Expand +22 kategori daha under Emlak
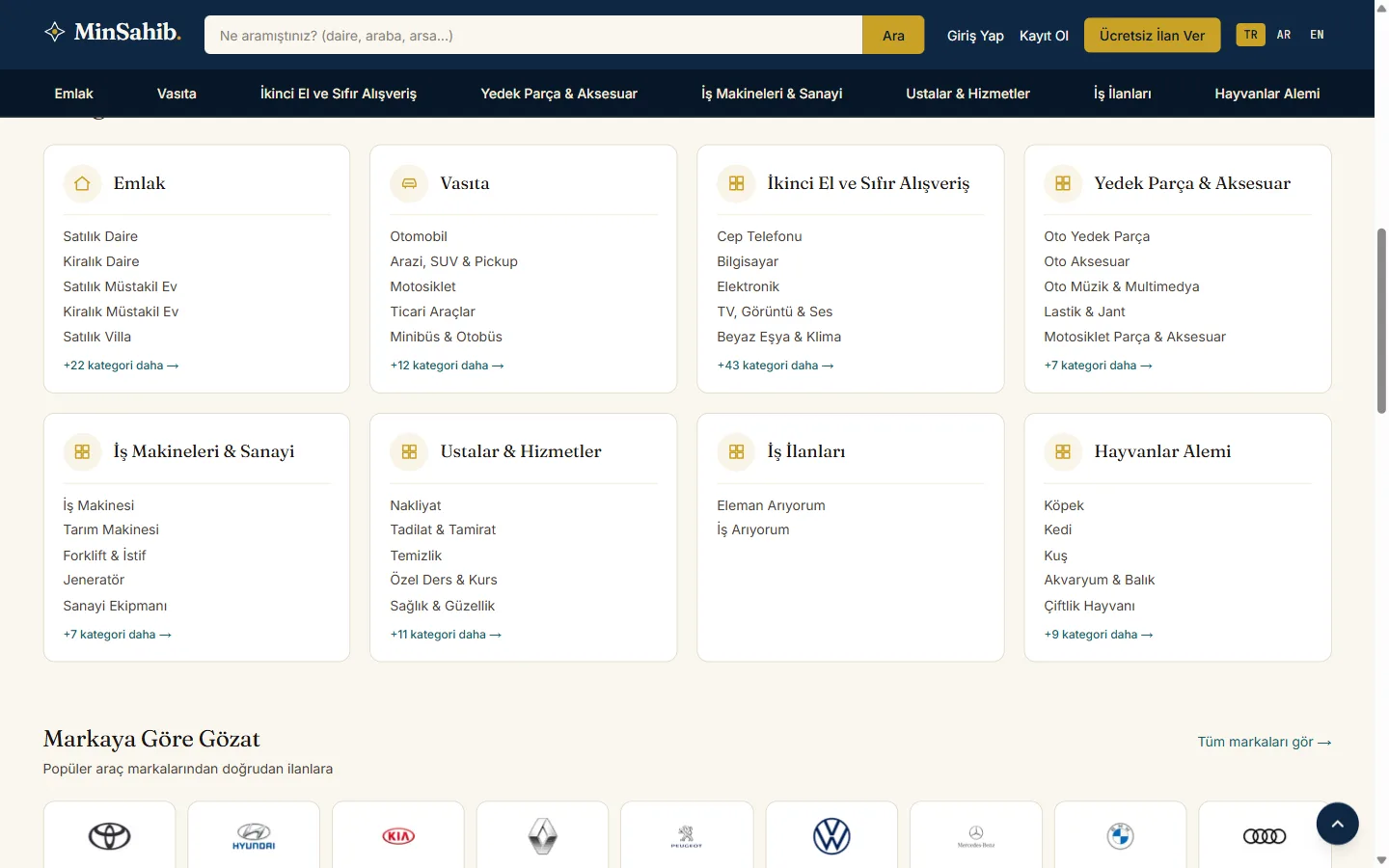 pyautogui.click(x=121, y=366)
